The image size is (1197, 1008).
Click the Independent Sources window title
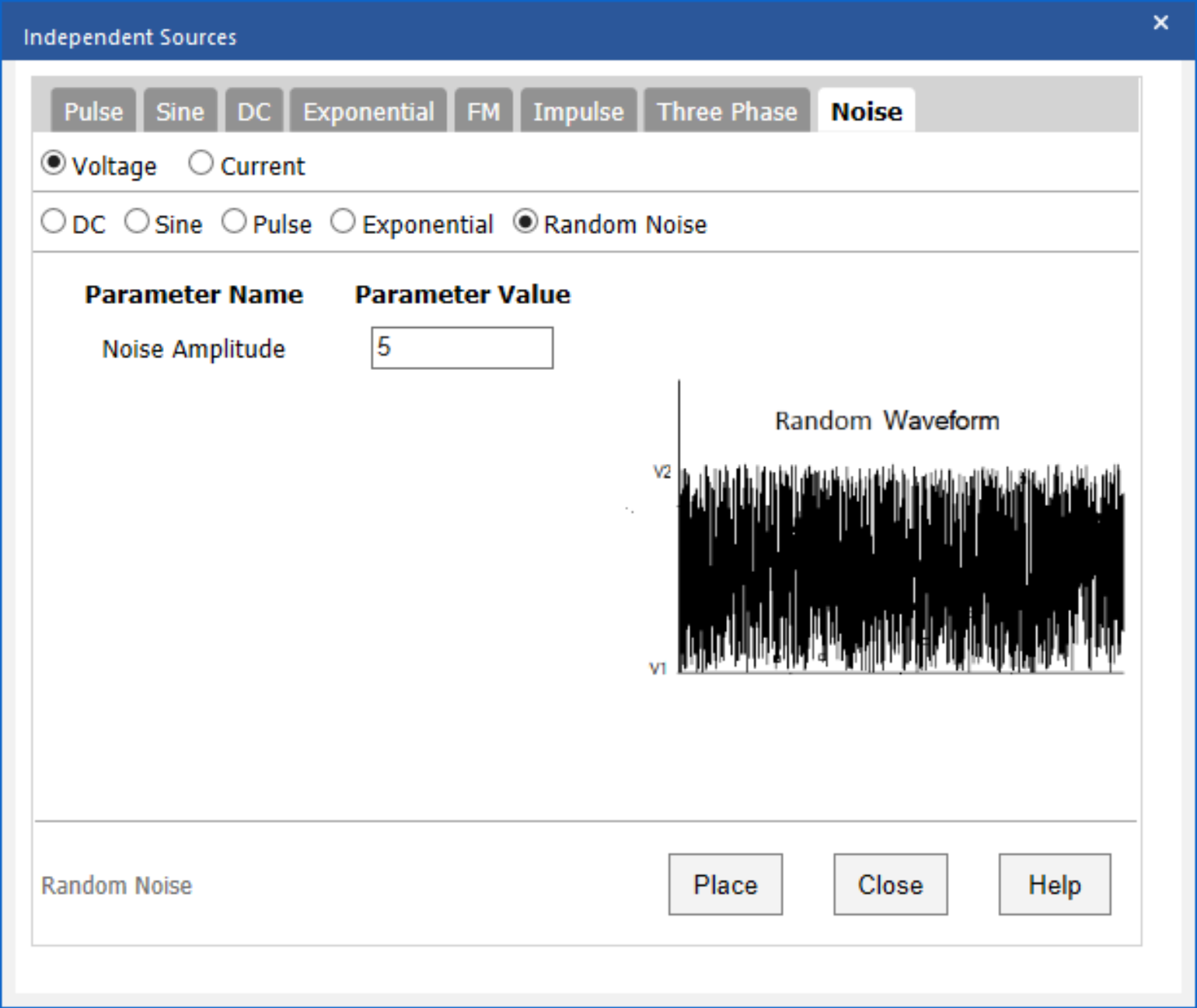point(130,37)
